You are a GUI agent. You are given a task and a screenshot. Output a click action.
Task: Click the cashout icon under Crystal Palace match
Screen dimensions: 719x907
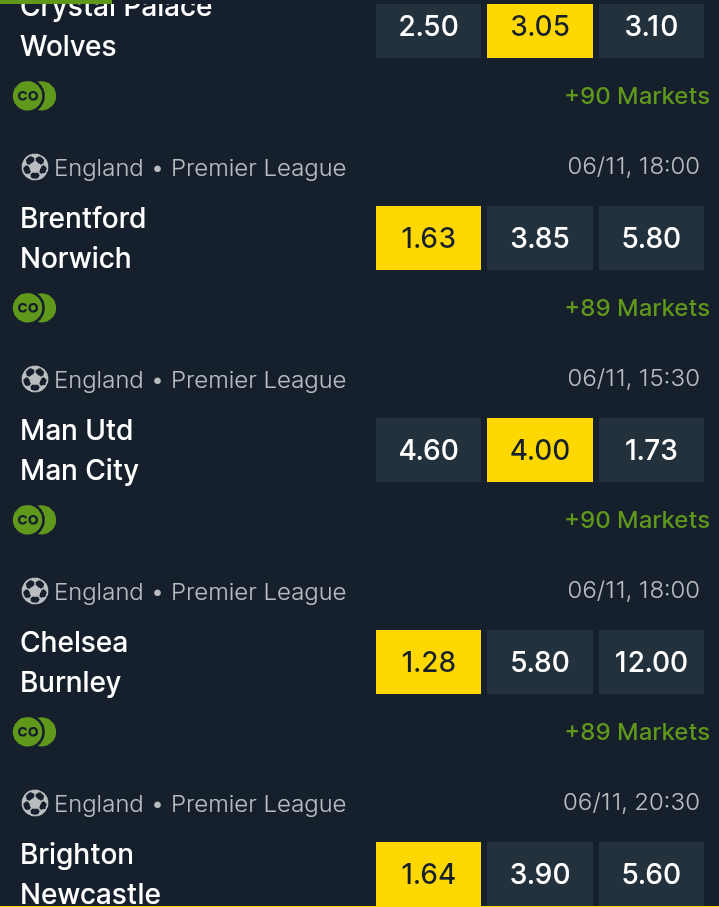(34, 96)
